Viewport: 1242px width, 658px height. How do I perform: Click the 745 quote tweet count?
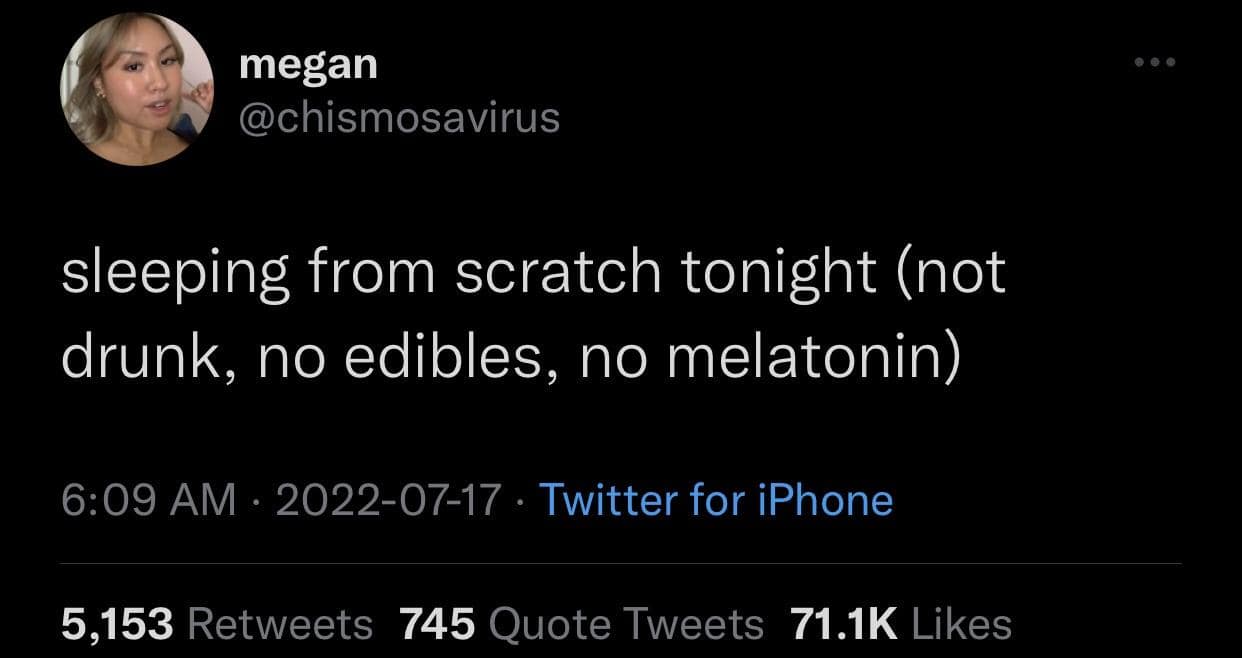pos(437,624)
